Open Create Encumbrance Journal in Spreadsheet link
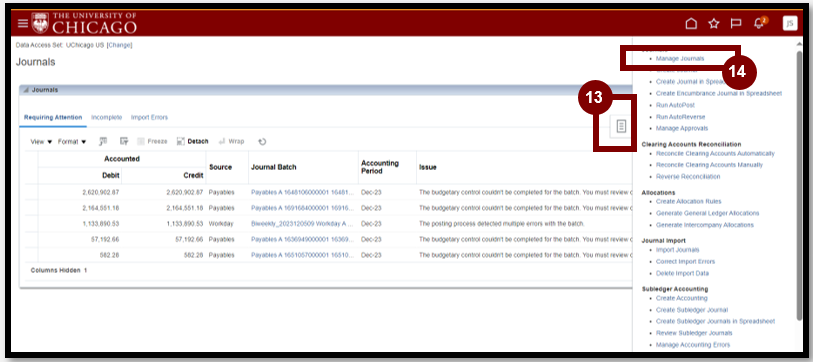 click(719, 93)
